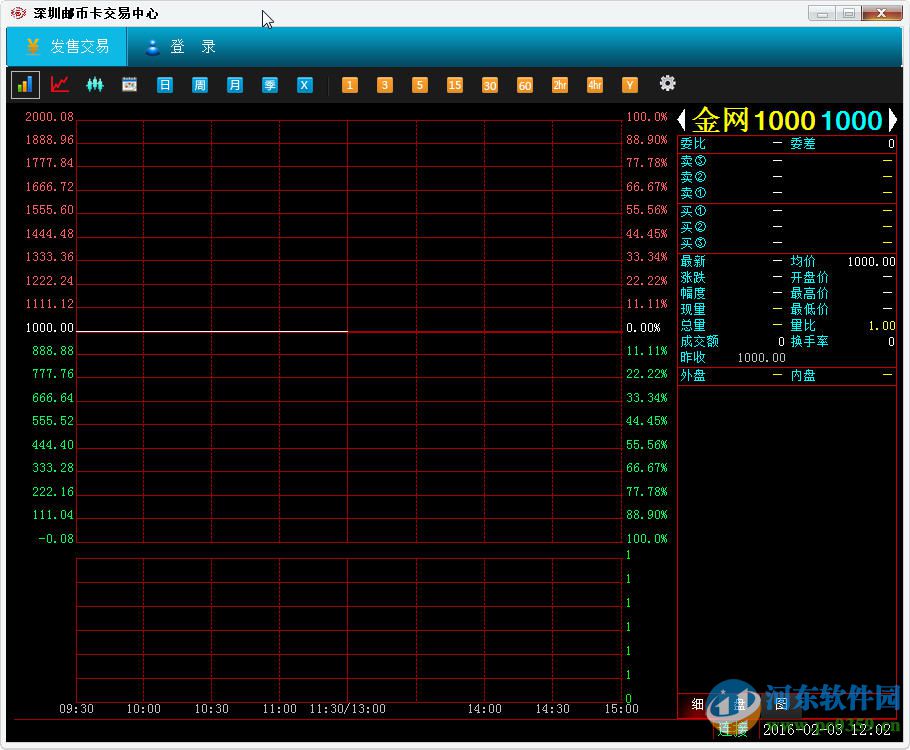Click the 委比 label
Screen dimensions: 910x750
692,143
